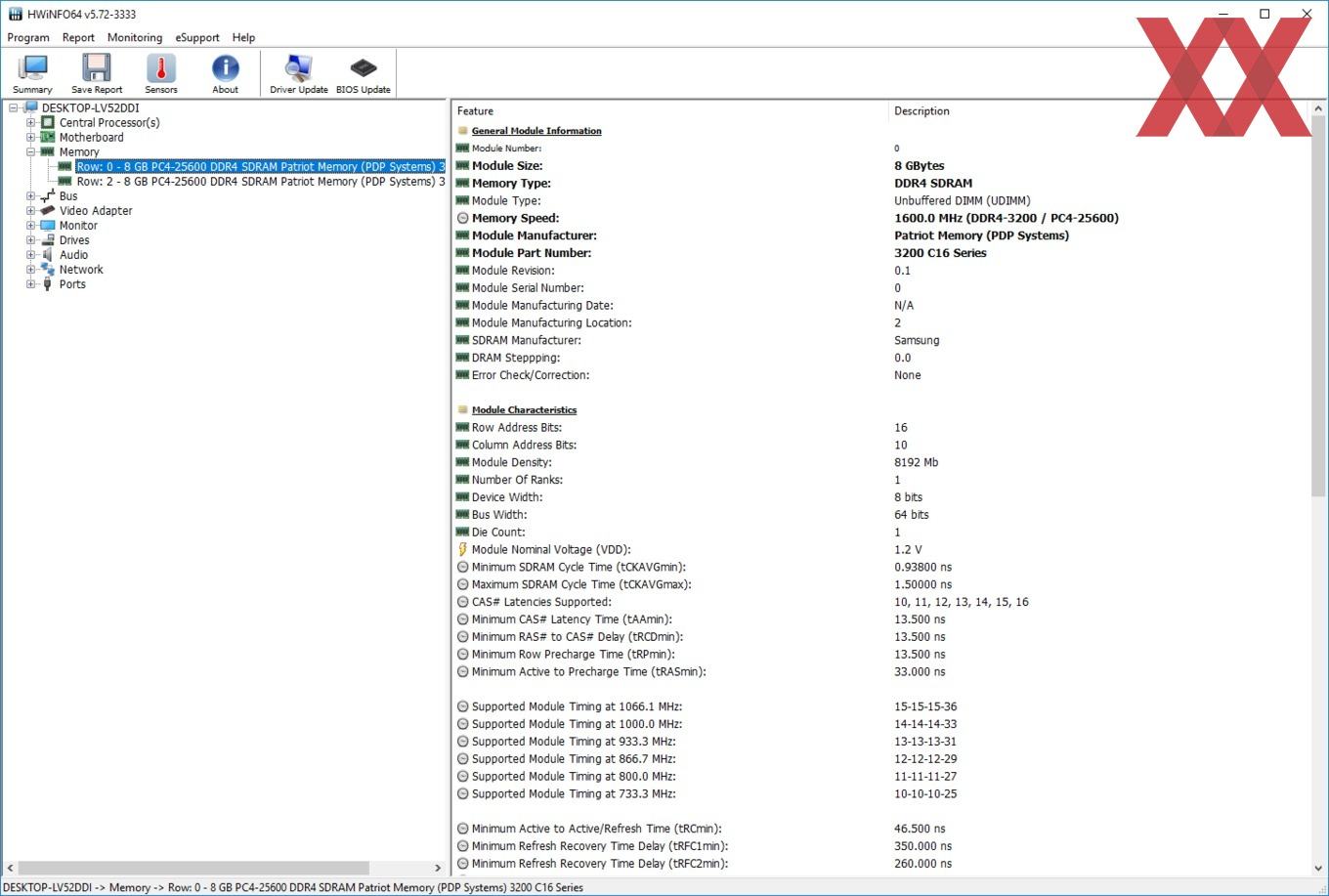Viewport: 1329px width, 896px height.
Task: Click the DESKTOP-LV52DDI computer icon
Action: [29, 107]
